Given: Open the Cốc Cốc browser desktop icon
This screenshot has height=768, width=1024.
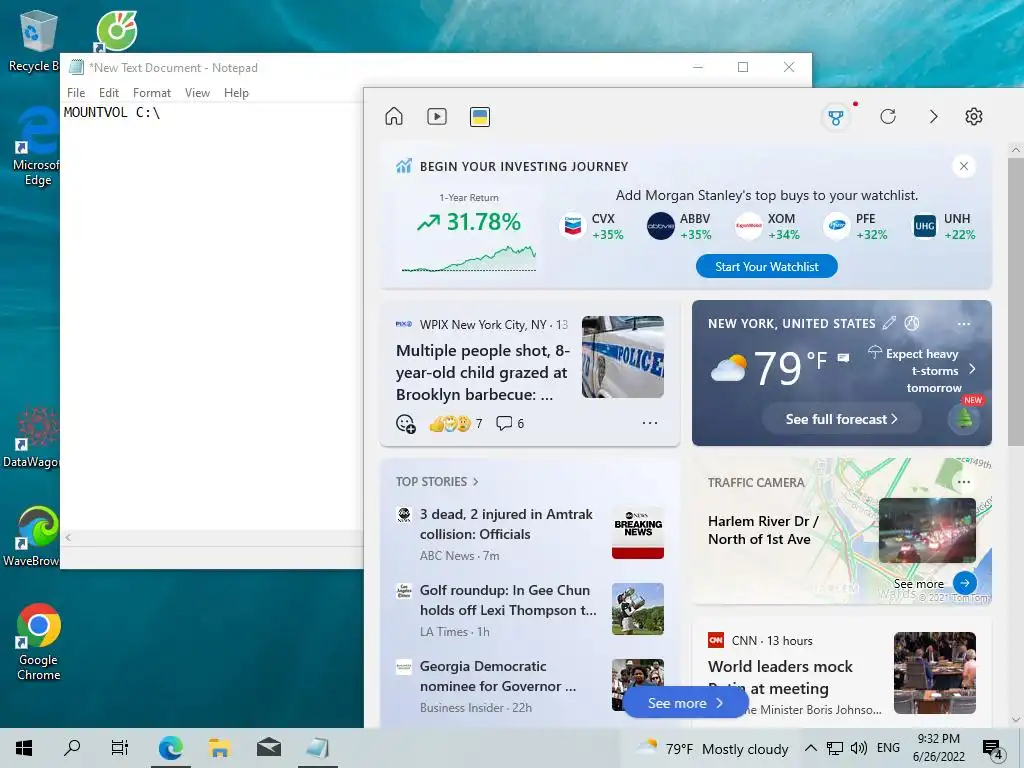Looking at the screenshot, I should point(116,31).
